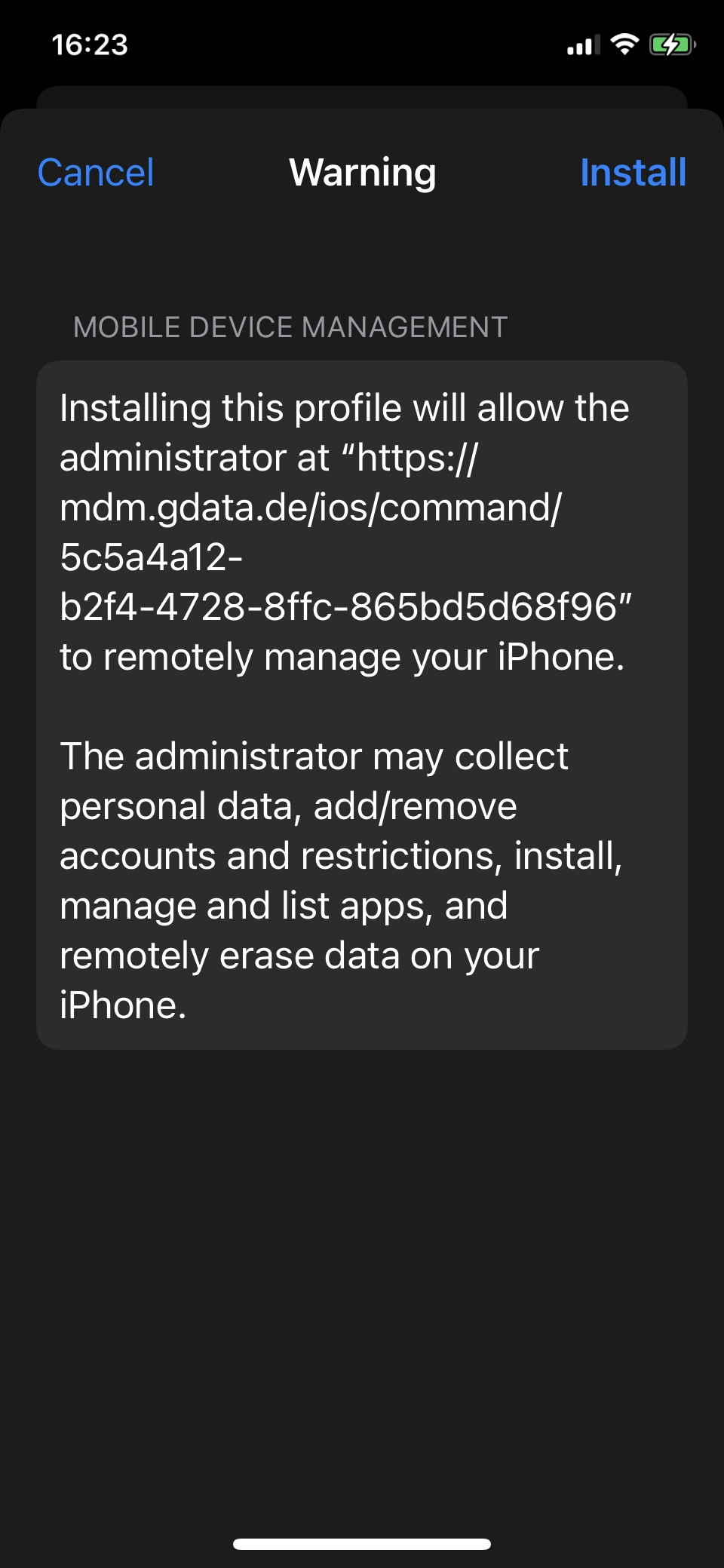724x1568 pixels.
Task: Tap the "manage and list apps, and" line
Action: click(x=284, y=906)
